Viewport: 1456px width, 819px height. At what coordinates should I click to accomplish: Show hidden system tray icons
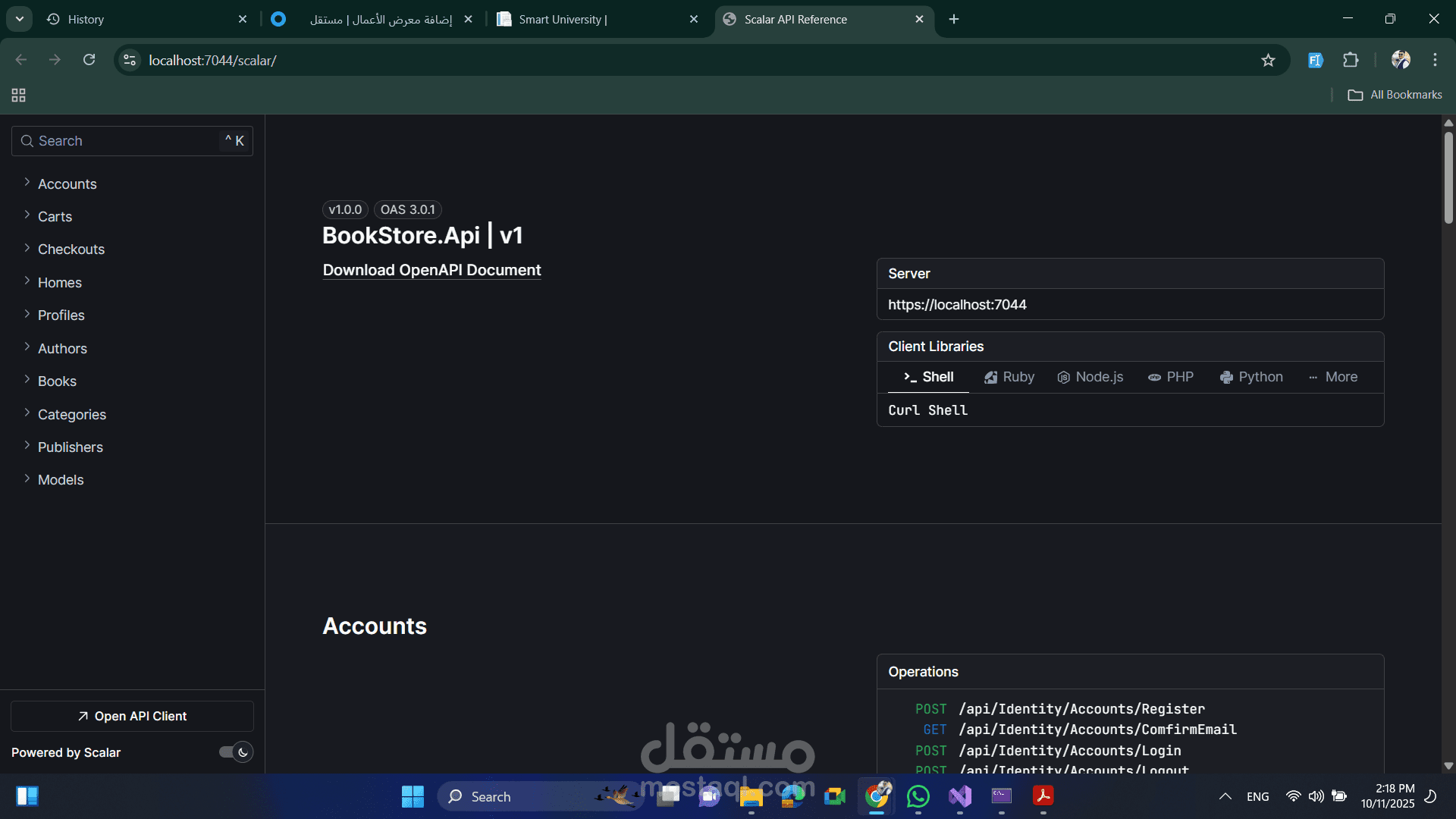(1225, 796)
